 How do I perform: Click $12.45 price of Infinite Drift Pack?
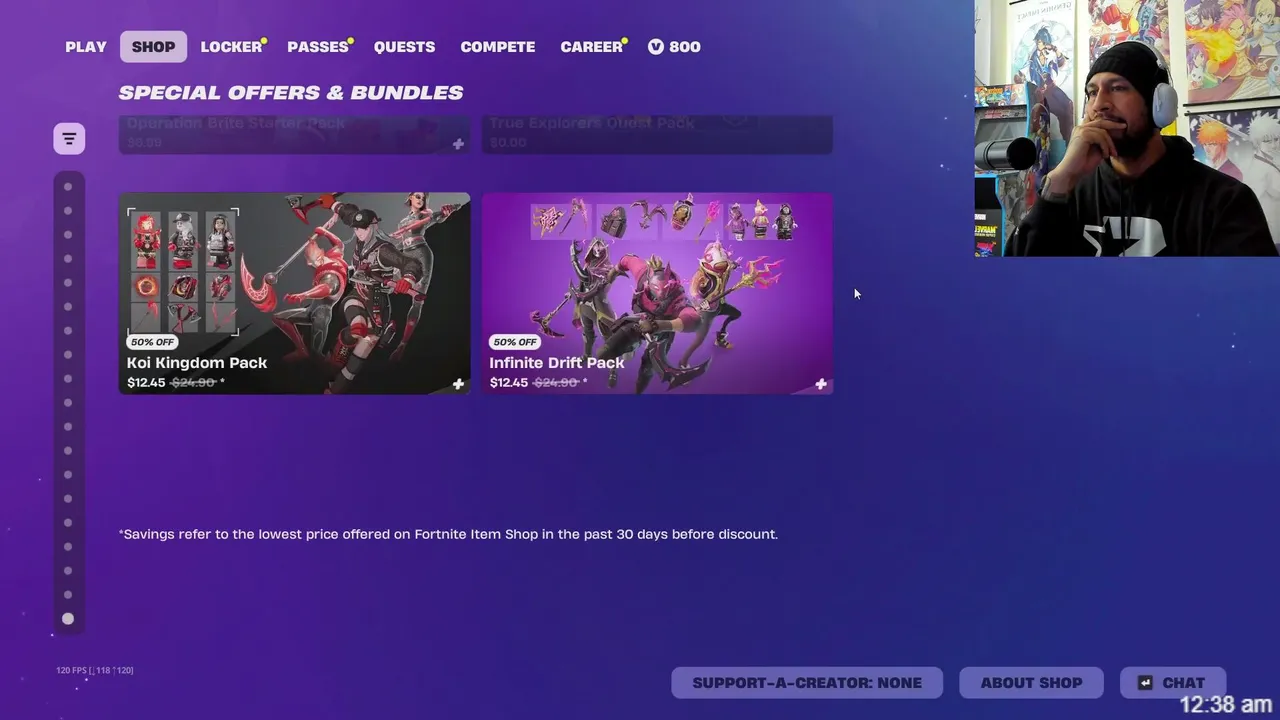[509, 382]
